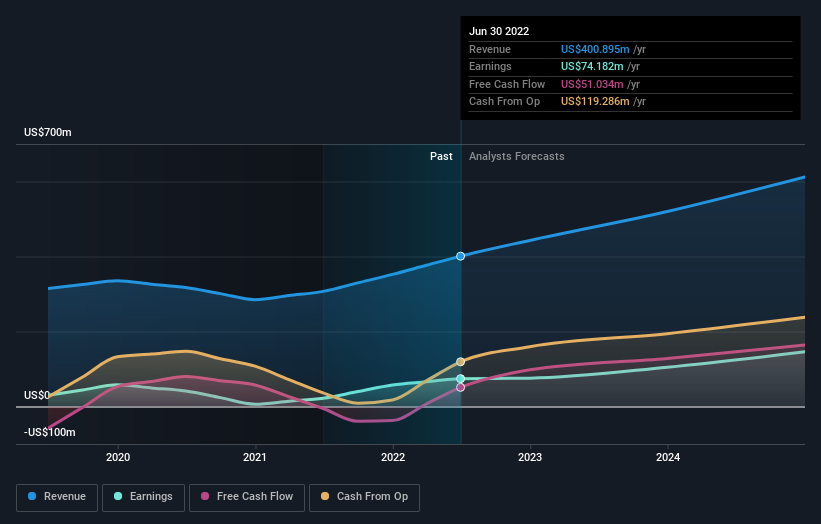The image size is (821, 524).
Task: Click the -US$100m y-axis label
Action: [50, 432]
